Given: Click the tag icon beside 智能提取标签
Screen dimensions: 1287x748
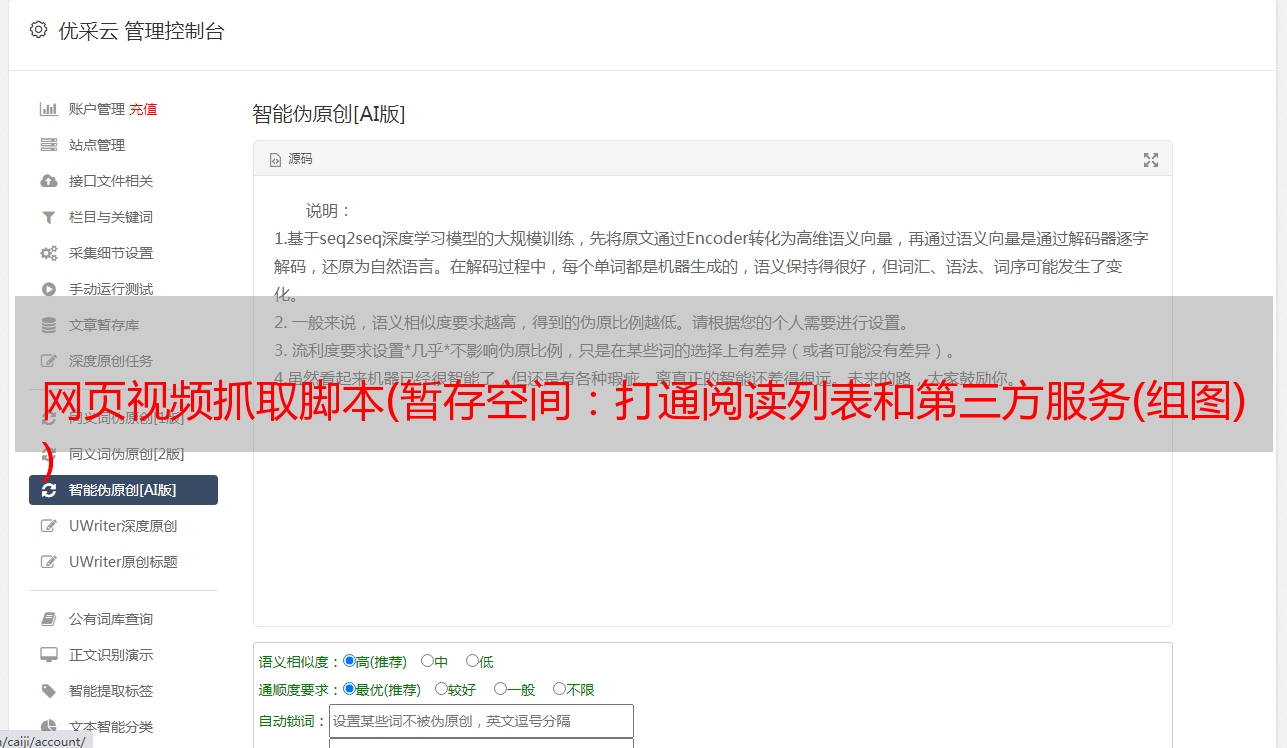Looking at the screenshot, I should pyautogui.click(x=48, y=691).
